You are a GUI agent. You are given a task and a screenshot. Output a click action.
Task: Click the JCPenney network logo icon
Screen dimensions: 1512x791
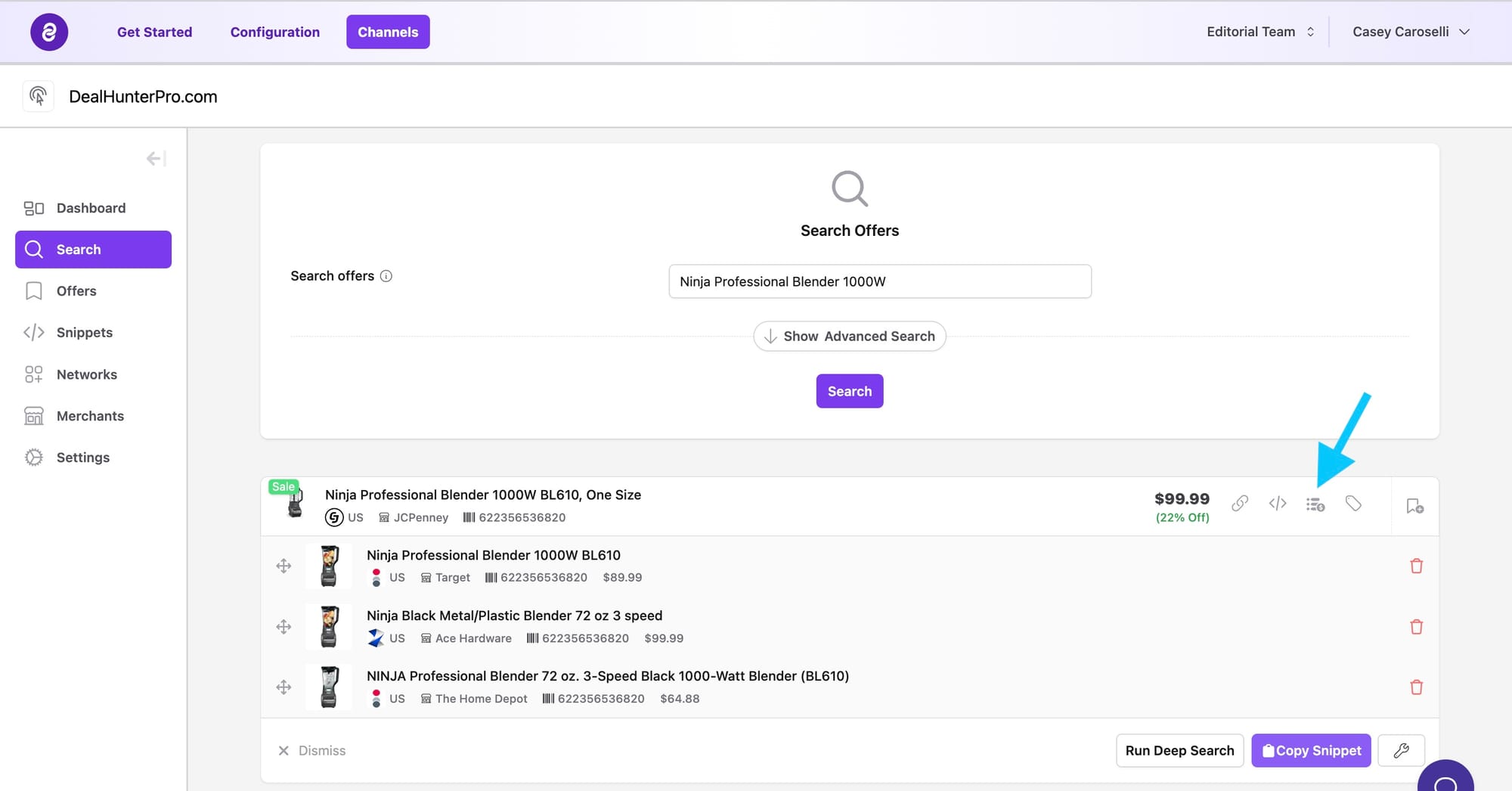[x=334, y=517]
